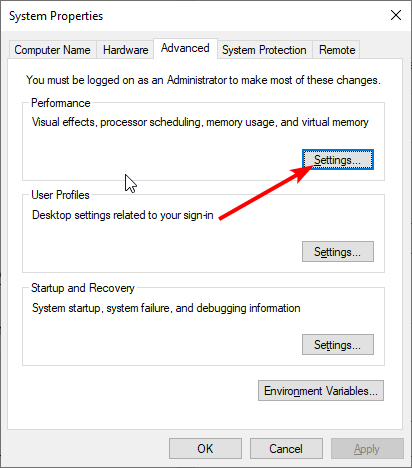Click the User Profiles group label
The width and height of the screenshot is (412, 468).
(x=60, y=195)
